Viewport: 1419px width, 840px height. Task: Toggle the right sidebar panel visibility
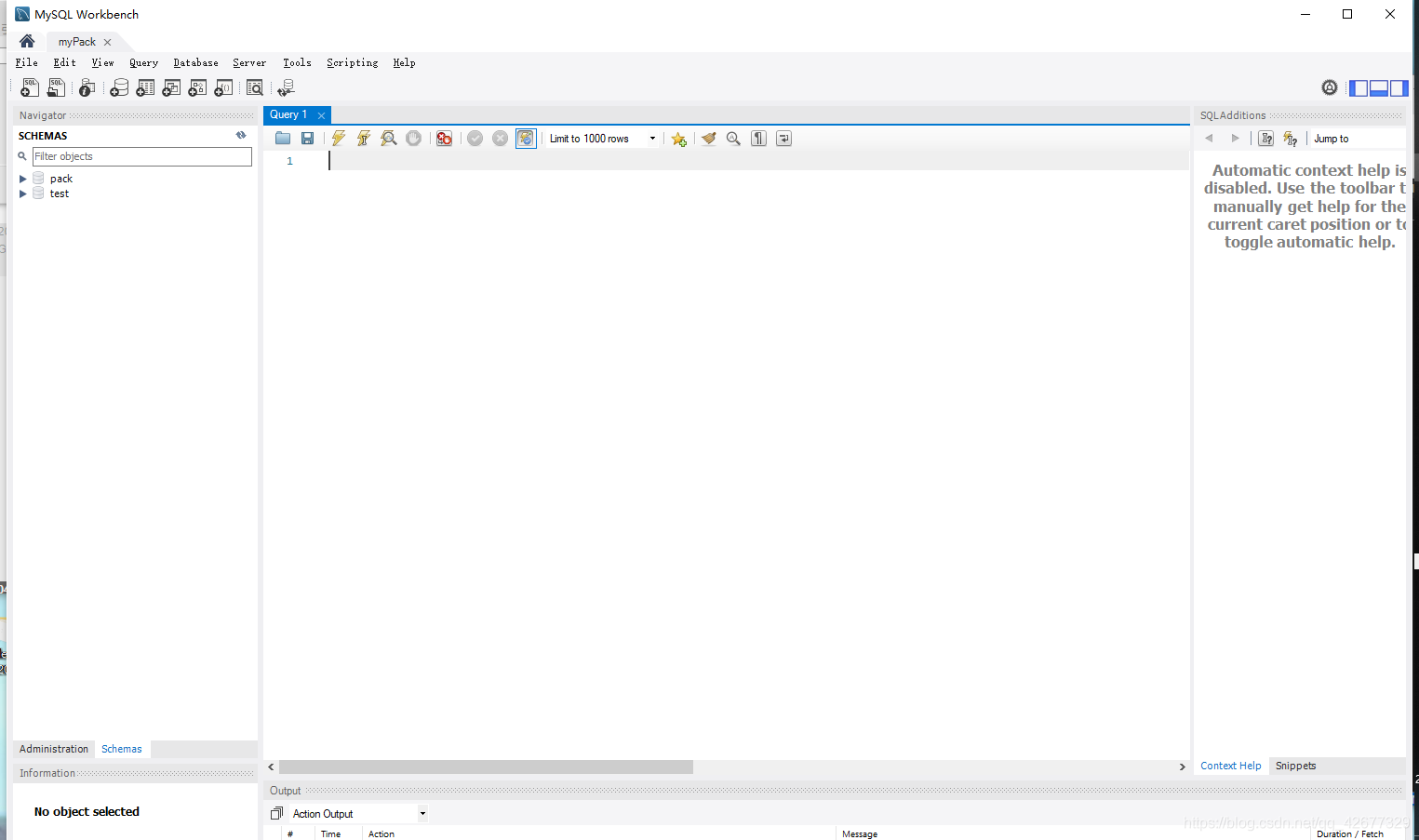[1399, 88]
